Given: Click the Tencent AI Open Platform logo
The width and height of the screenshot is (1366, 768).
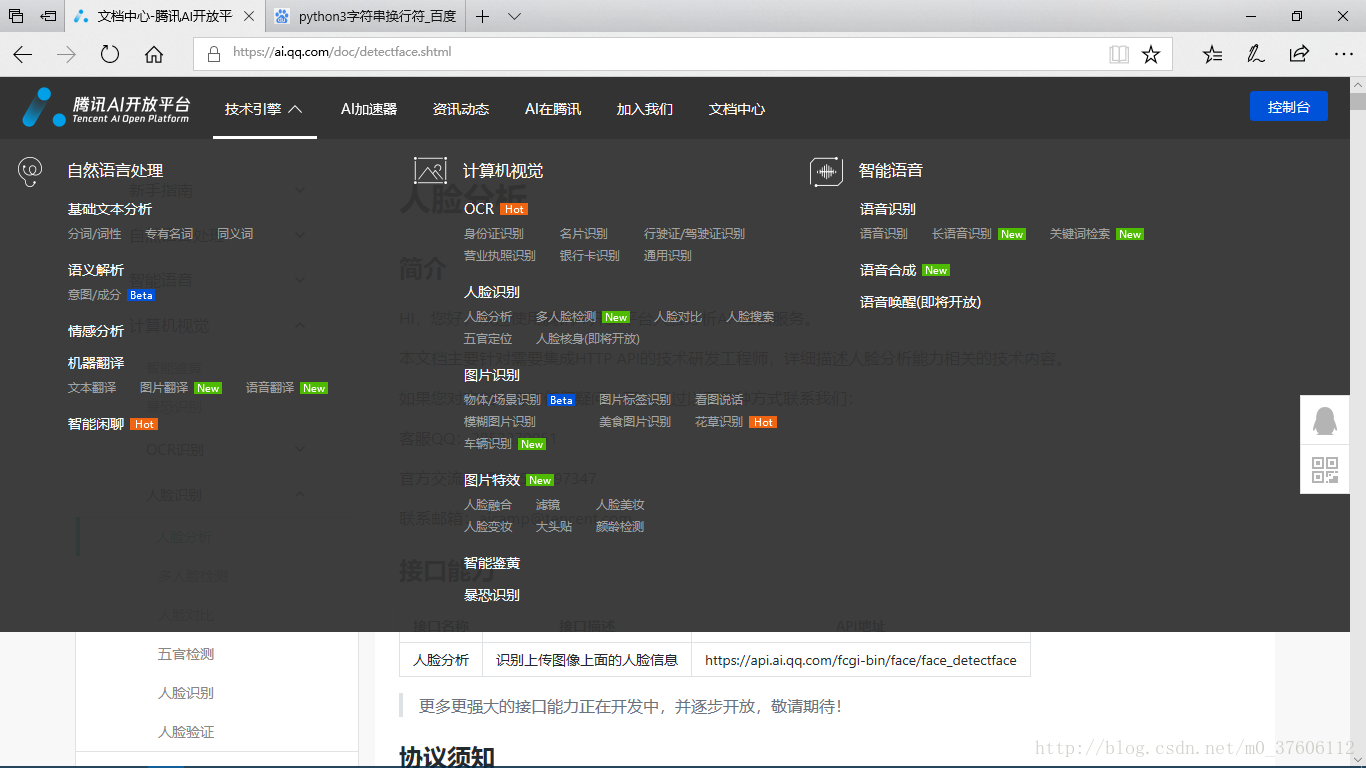Looking at the screenshot, I should pos(106,108).
